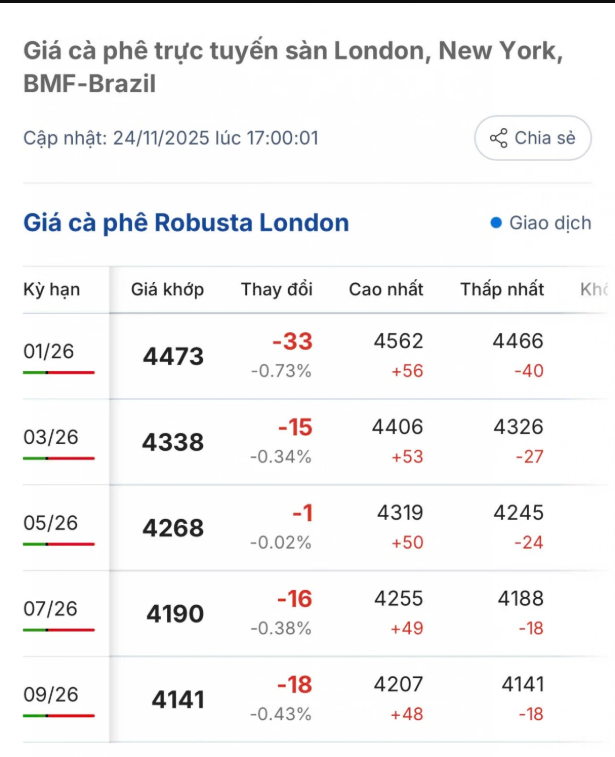Click the share icon beside Chia sẻ
This screenshot has width=615, height=757.
click(x=499, y=138)
